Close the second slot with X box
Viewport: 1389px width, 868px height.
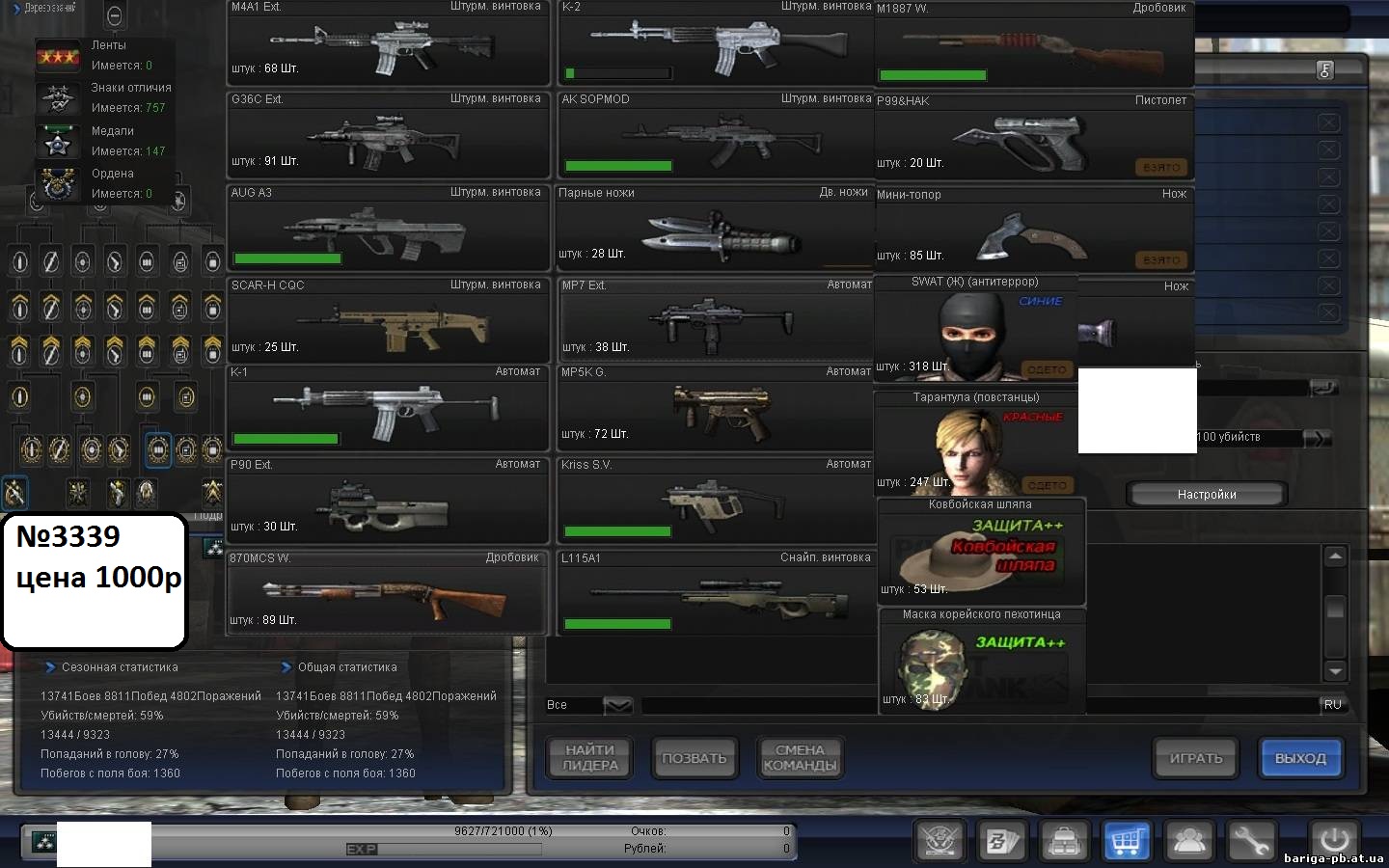tap(1328, 149)
